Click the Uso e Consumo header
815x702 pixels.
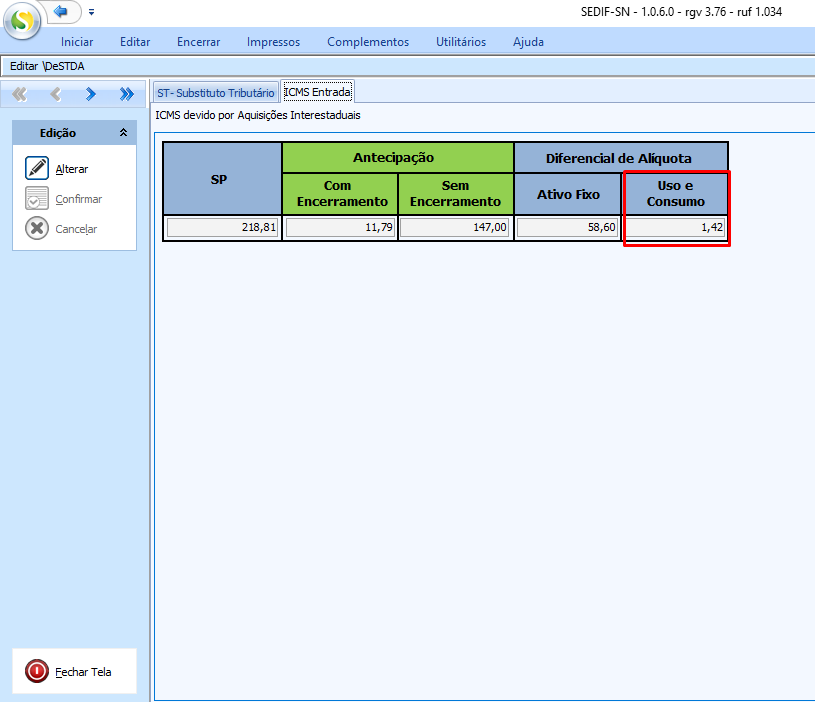[675, 193]
